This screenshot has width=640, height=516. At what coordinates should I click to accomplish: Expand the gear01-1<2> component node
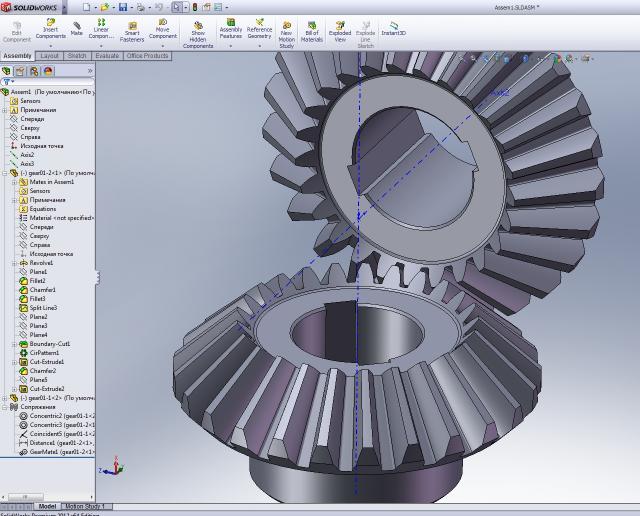coord(4,398)
